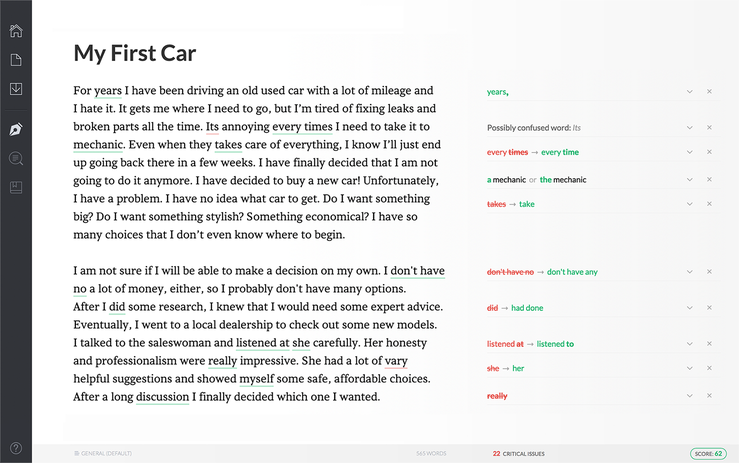Image resolution: width=739 pixels, height=463 pixels.
Task: Choose 'the mechanic' replacement option
Action: (563, 180)
